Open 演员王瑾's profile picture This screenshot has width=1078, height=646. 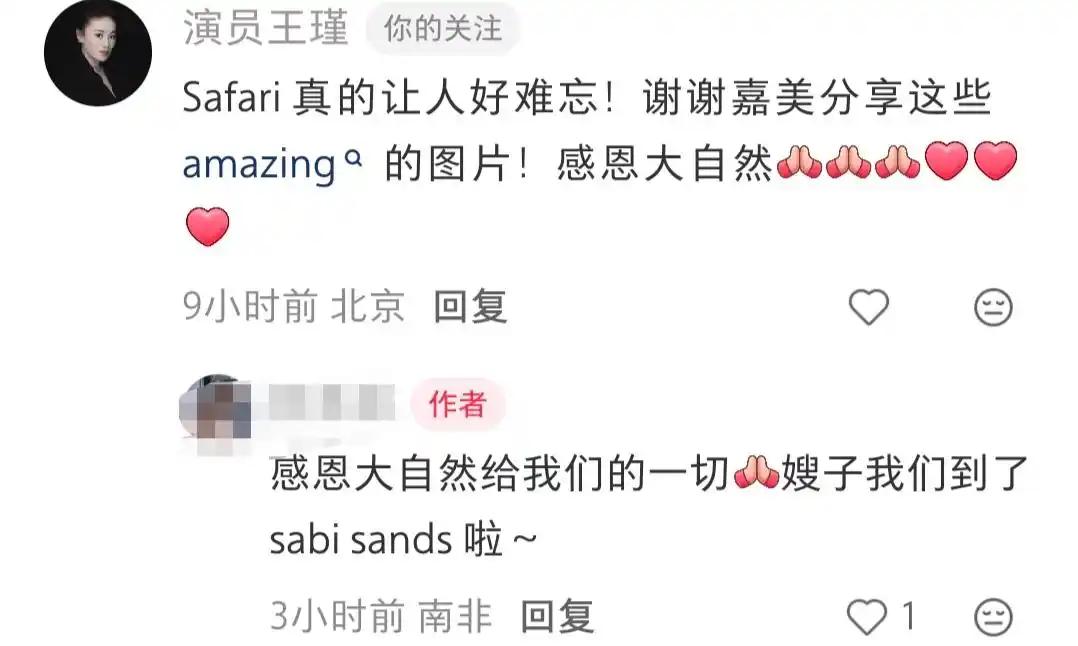click(x=98, y=53)
